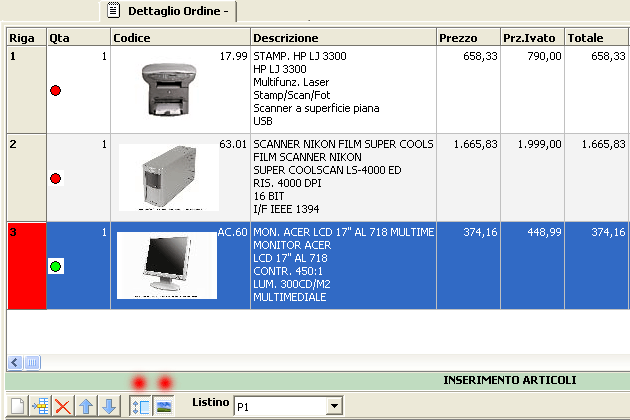The image size is (630, 420).
Task: Click code 17.99 in row 1
Action: [x=233, y=56]
